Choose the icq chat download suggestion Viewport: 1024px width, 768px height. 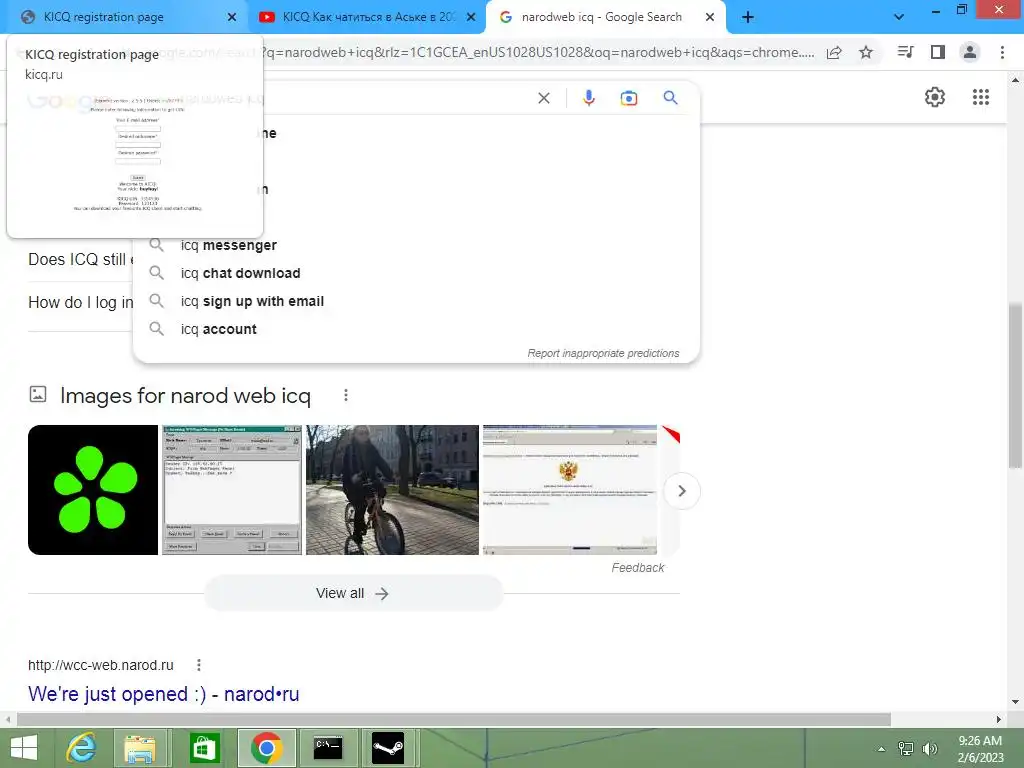tap(416, 273)
